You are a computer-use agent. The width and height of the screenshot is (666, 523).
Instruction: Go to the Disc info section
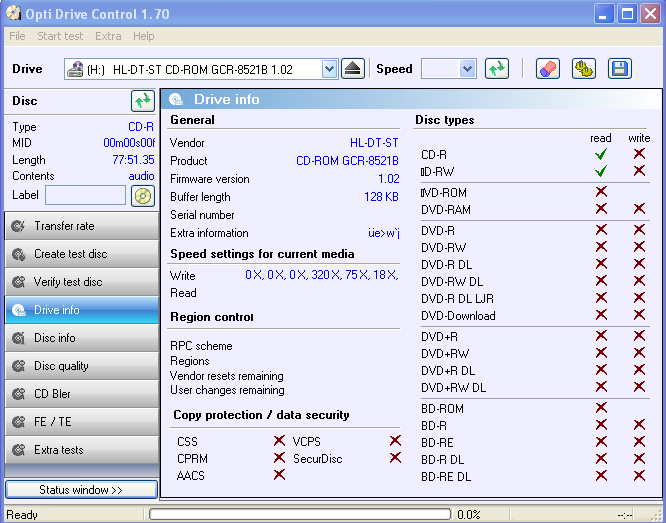click(x=82, y=338)
